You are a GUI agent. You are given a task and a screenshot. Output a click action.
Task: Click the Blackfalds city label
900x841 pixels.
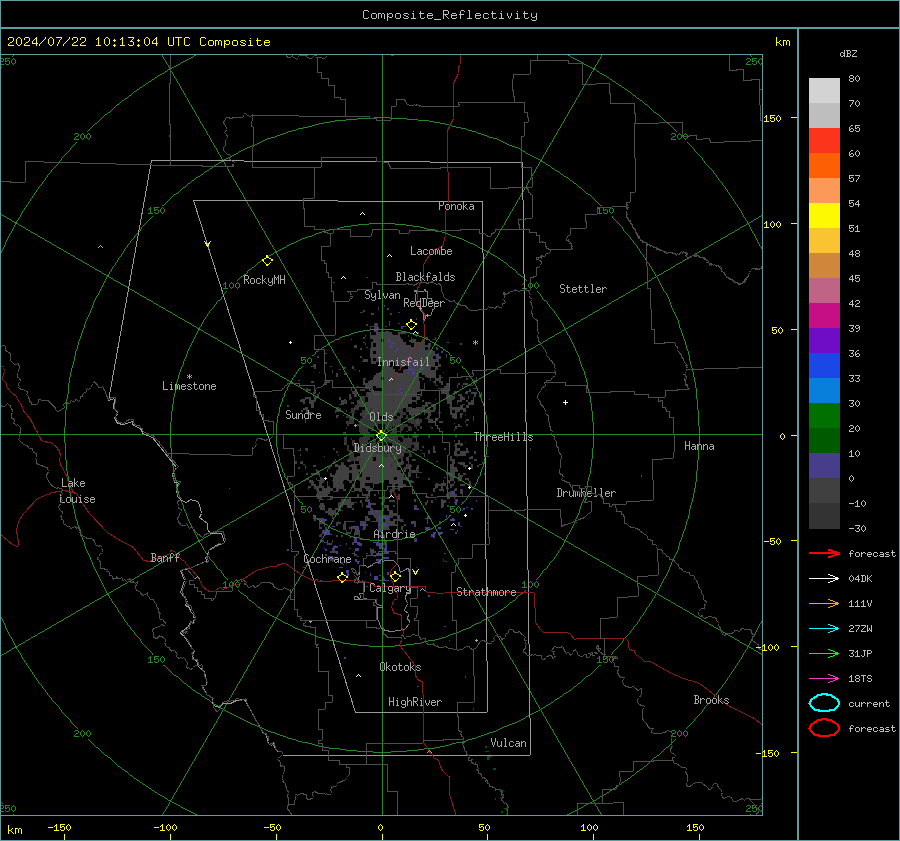(x=425, y=277)
